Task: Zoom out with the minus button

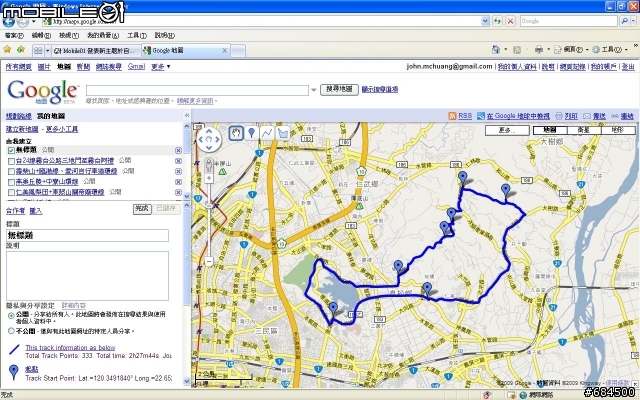Action: click(209, 261)
